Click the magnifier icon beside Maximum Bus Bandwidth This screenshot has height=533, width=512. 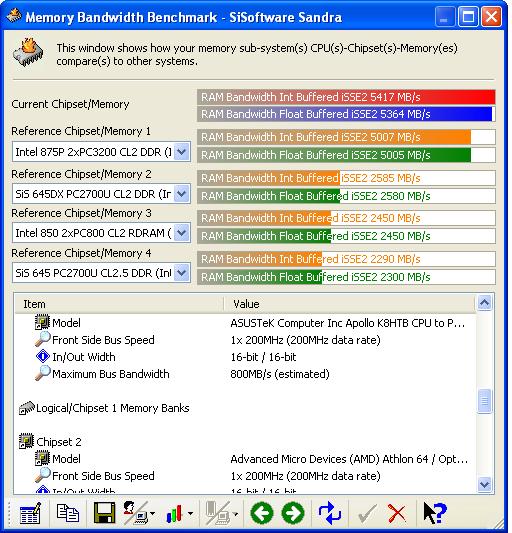pos(43,373)
